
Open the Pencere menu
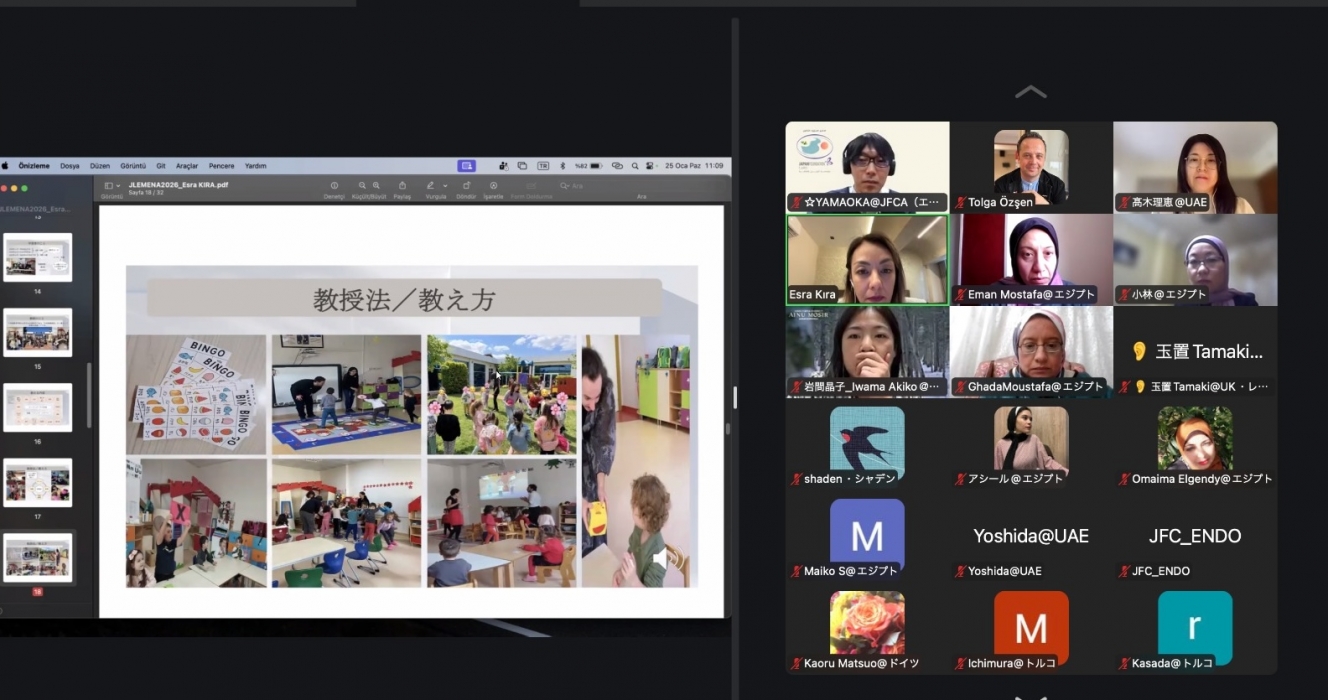[x=222, y=166]
